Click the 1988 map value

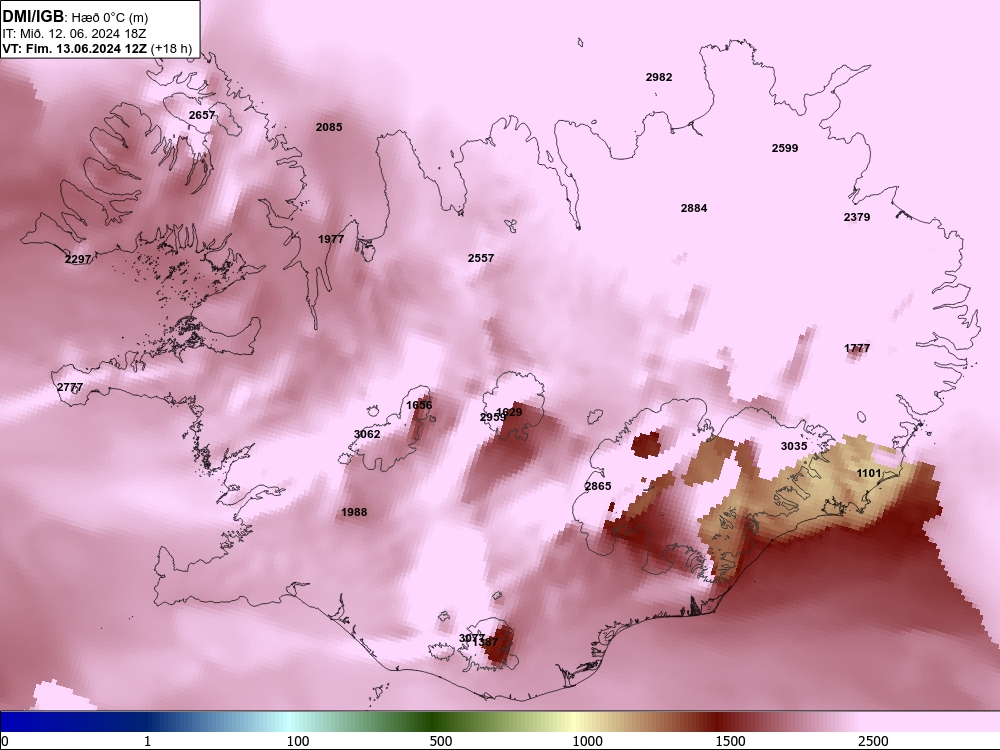click(x=354, y=512)
